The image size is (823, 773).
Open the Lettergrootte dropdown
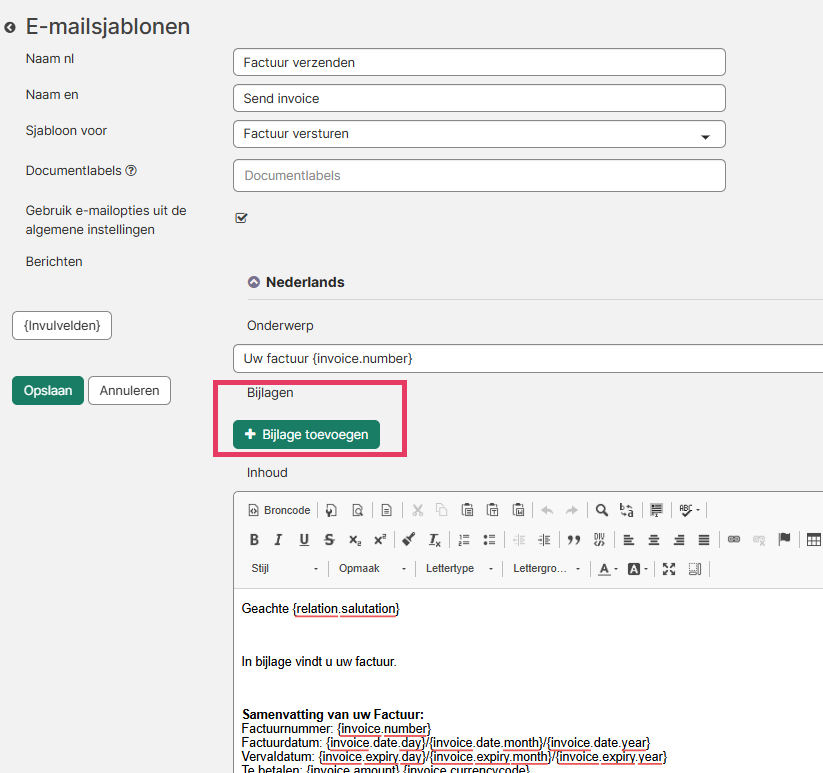[x=546, y=569]
